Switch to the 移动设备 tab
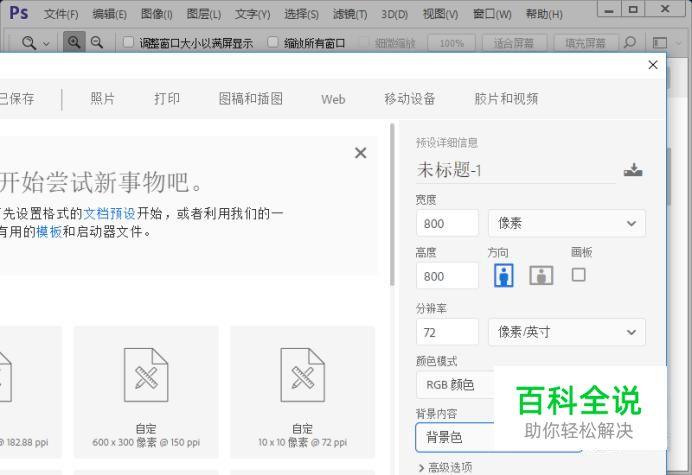The height and width of the screenshot is (475, 692). [410, 98]
